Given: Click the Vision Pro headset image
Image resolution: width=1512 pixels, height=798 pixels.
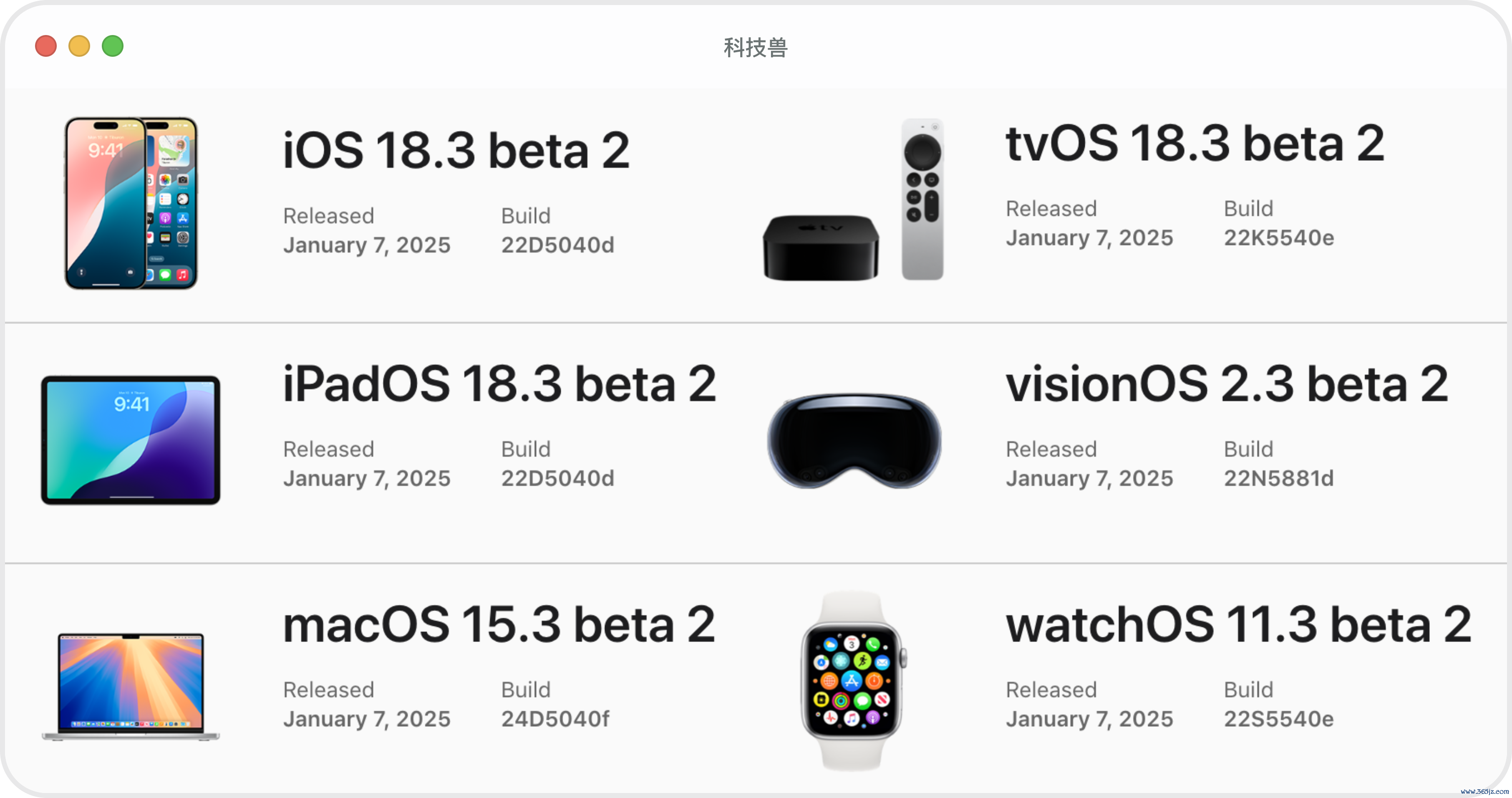Looking at the screenshot, I should click(854, 440).
